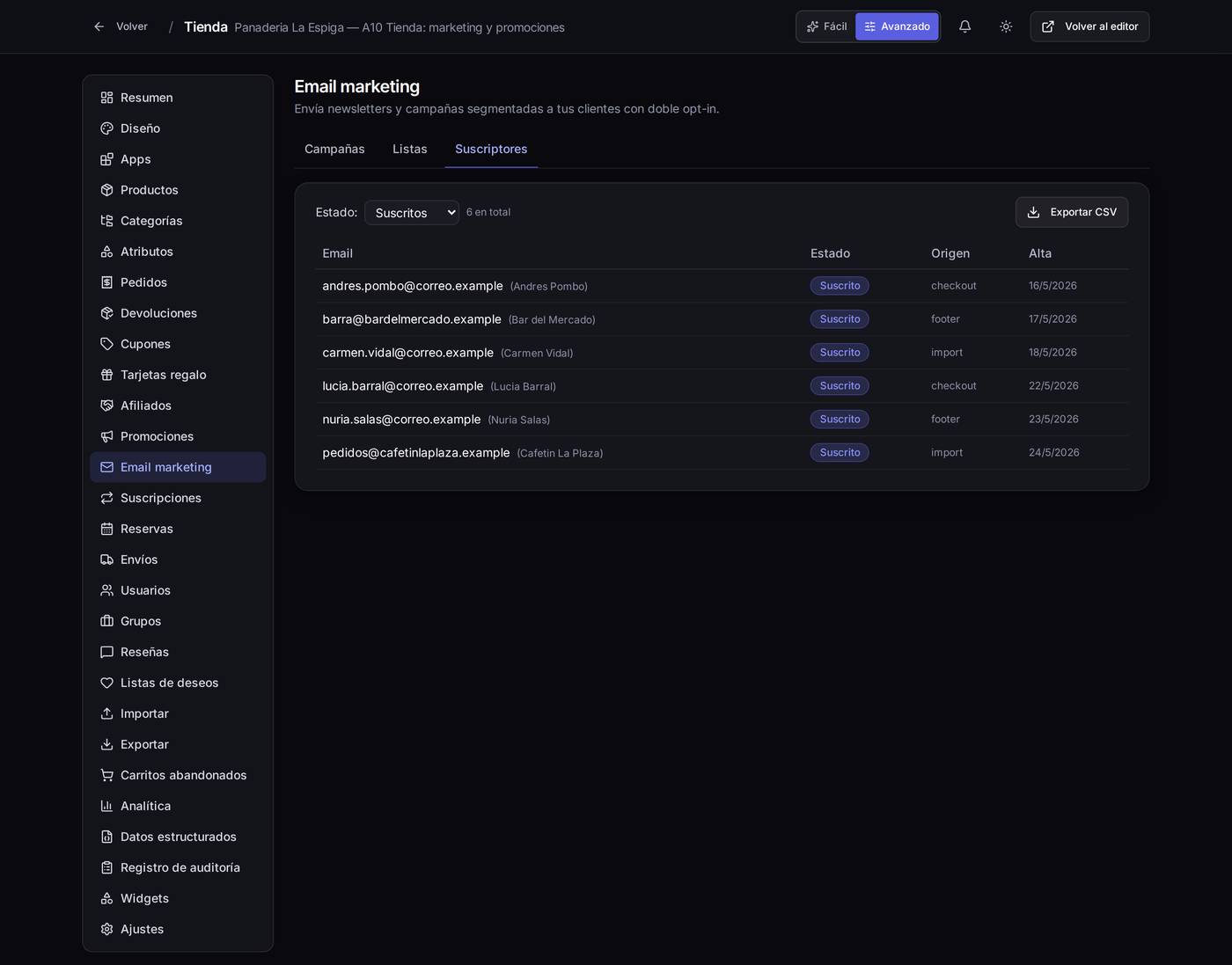Open Tarjetas regalo gift icon
The height and width of the screenshot is (965, 1232).
pos(106,375)
